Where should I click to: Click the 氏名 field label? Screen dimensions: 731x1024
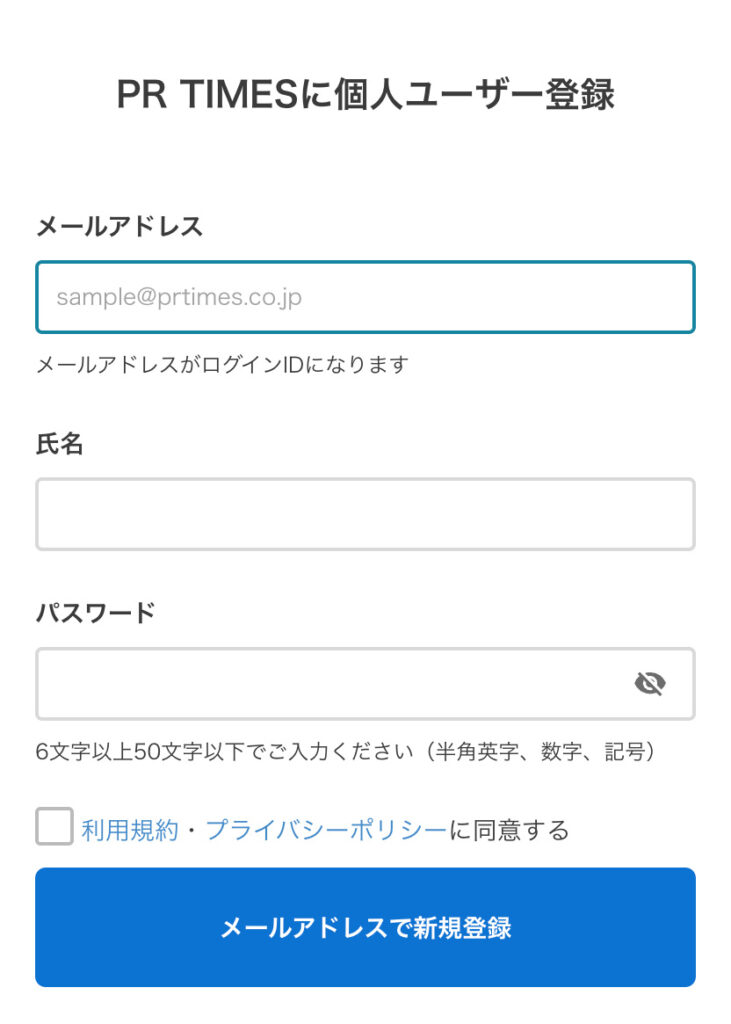point(59,444)
